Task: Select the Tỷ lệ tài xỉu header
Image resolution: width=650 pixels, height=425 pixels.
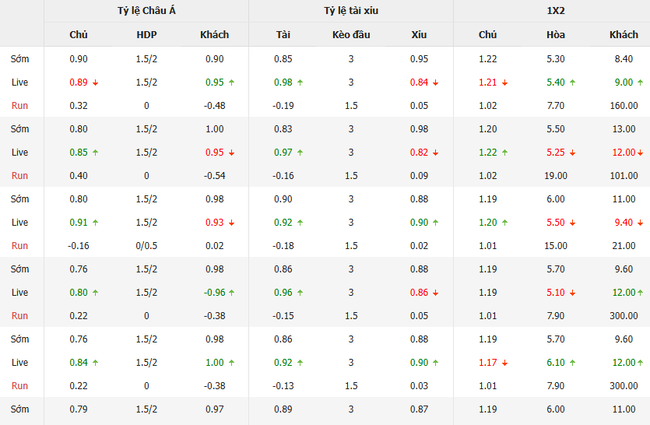Action: click(x=350, y=11)
